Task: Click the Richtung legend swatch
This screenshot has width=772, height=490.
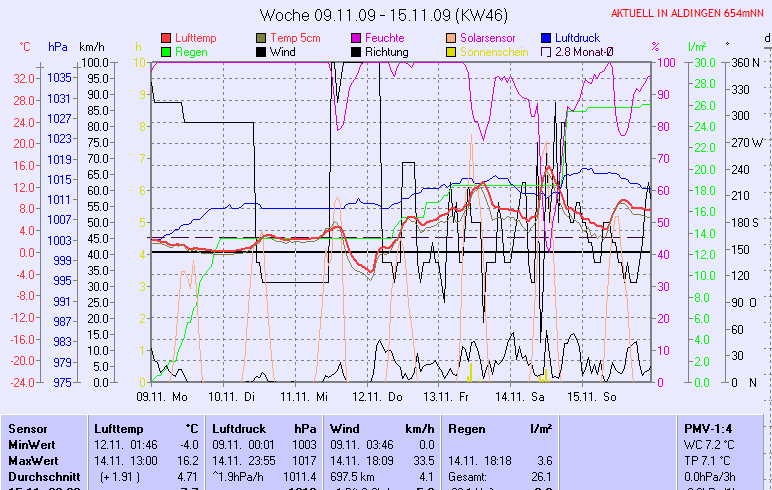Action: [356, 51]
